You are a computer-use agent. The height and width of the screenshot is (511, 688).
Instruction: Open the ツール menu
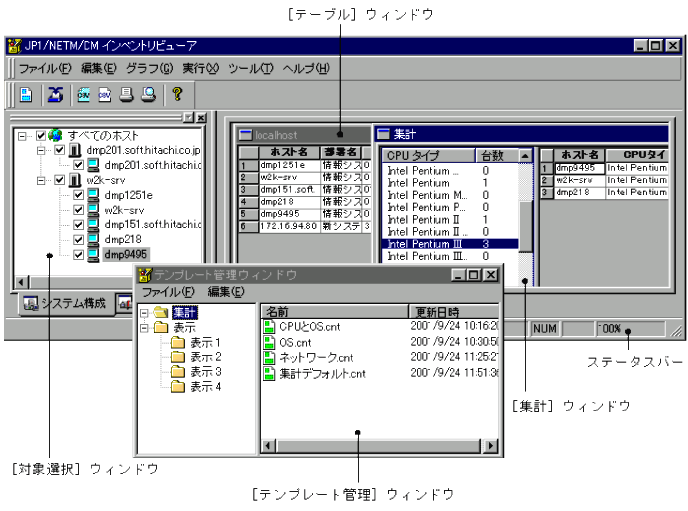pyautogui.click(x=251, y=68)
